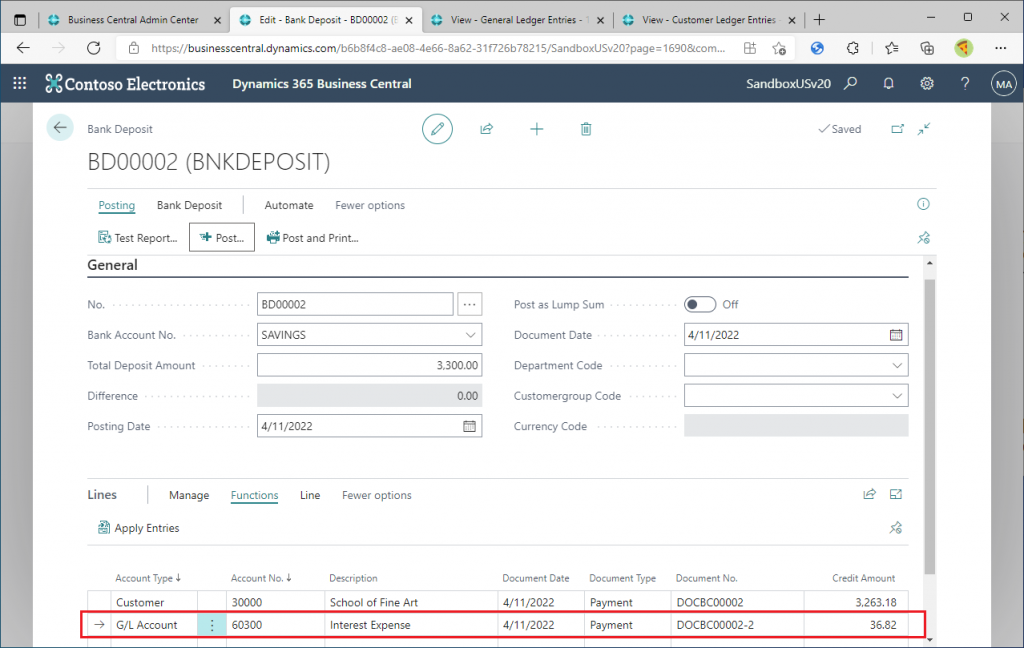Screen dimensions: 1024x648
Task: Click Apply Entries action
Action: [138, 528]
